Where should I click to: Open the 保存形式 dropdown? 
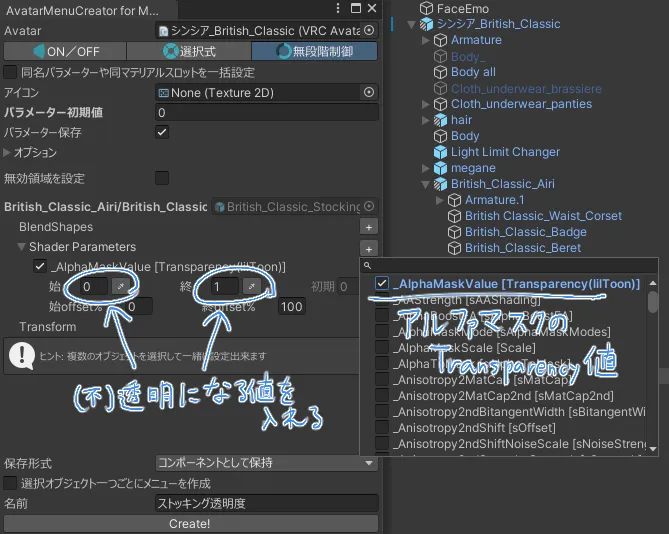pos(266,463)
